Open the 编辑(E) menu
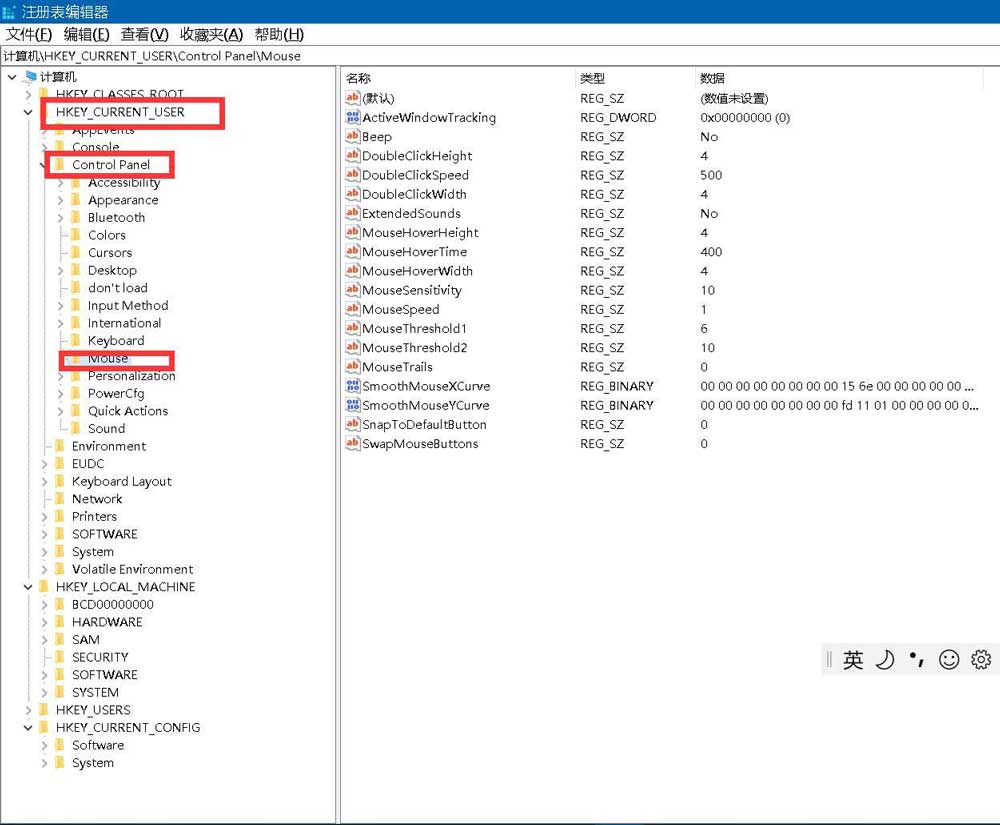This screenshot has width=1000, height=825. [x=86, y=34]
